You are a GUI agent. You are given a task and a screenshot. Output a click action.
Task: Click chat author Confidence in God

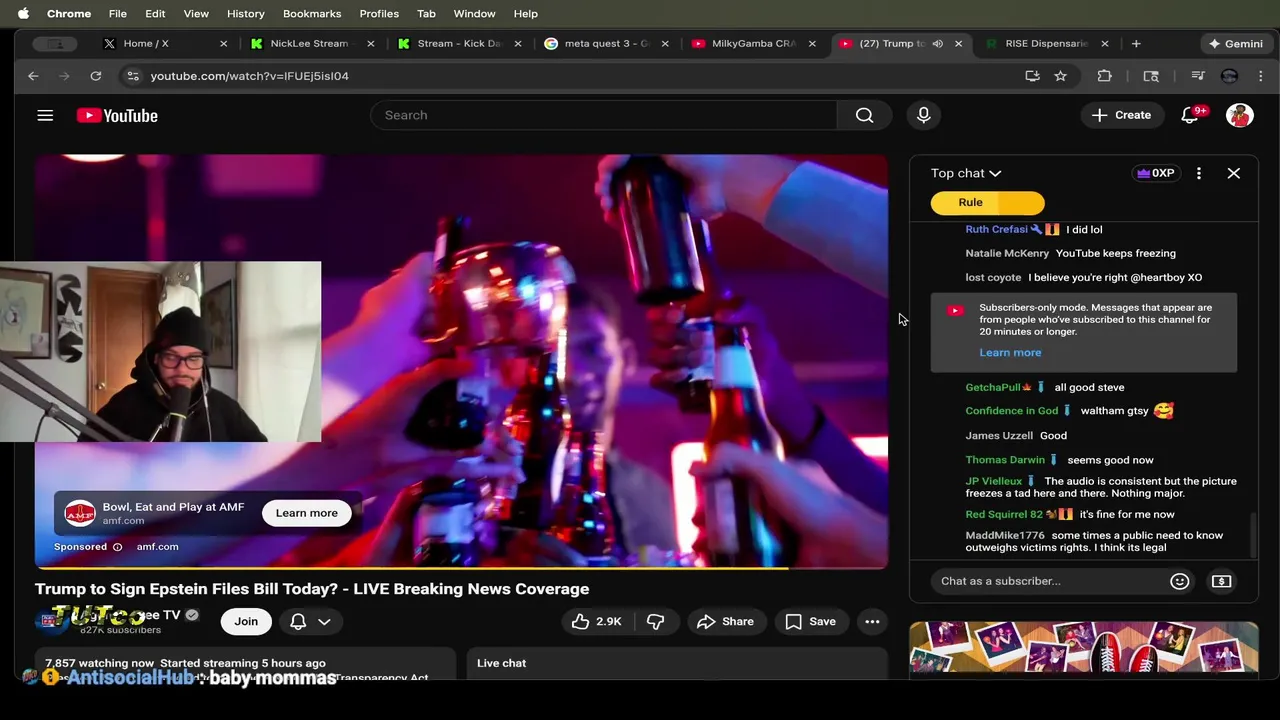click(1011, 411)
